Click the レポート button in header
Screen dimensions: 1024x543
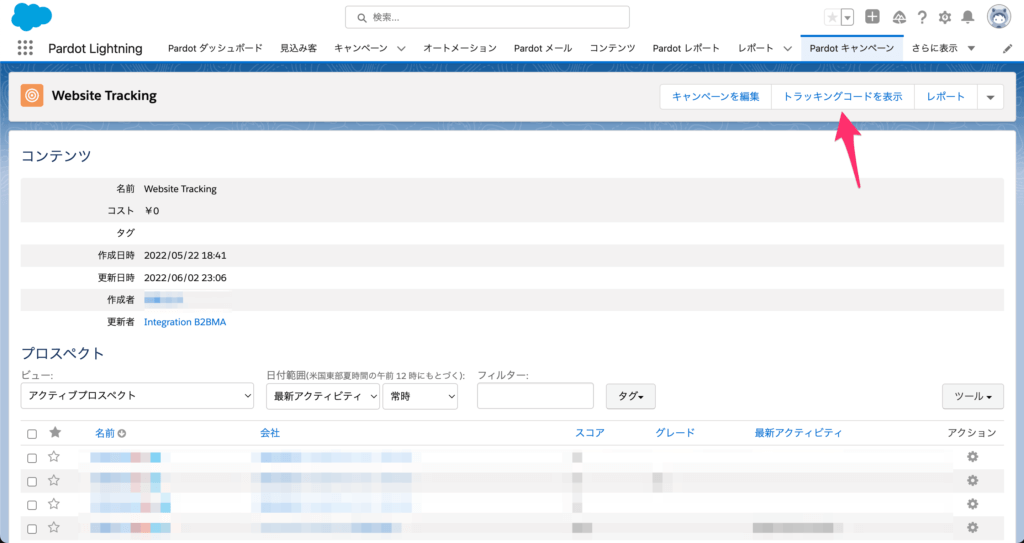click(946, 97)
